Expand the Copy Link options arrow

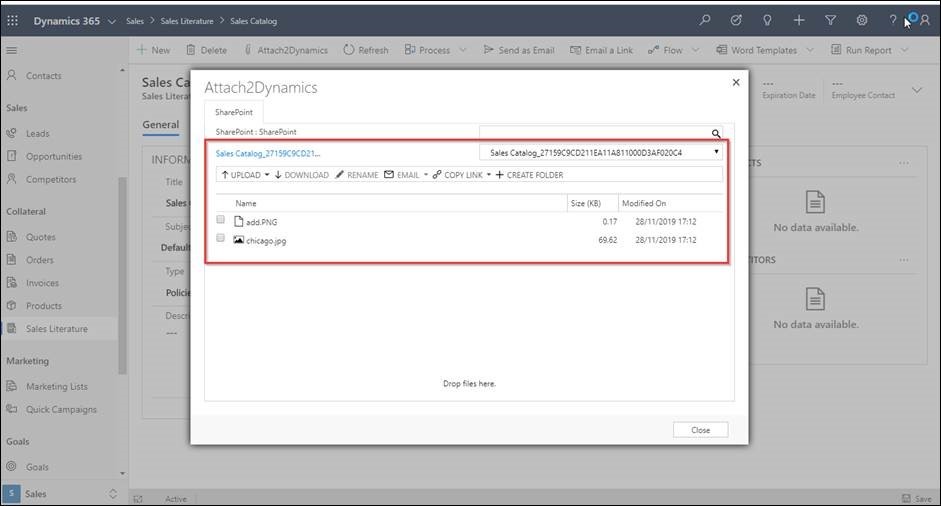click(x=489, y=175)
